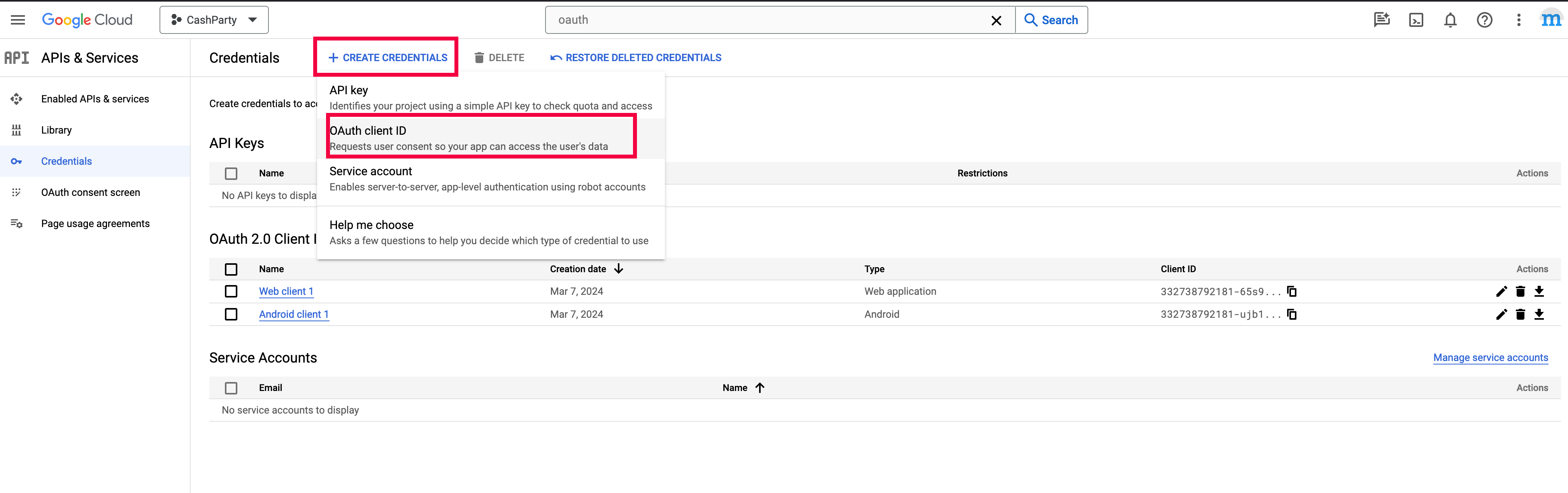1568x493 pixels.
Task: Activate Cloud Shell terminal icon
Action: point(1416,20)
